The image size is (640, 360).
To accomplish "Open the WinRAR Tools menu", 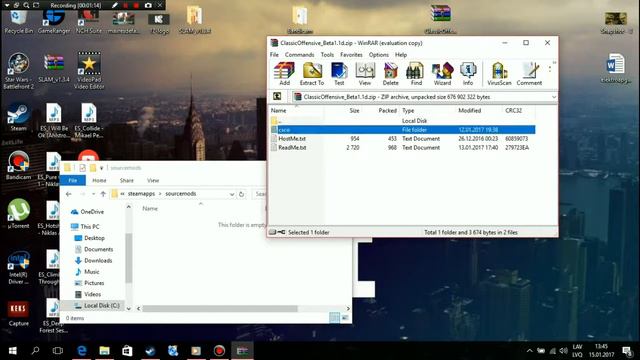I will (x=327, y=54).
